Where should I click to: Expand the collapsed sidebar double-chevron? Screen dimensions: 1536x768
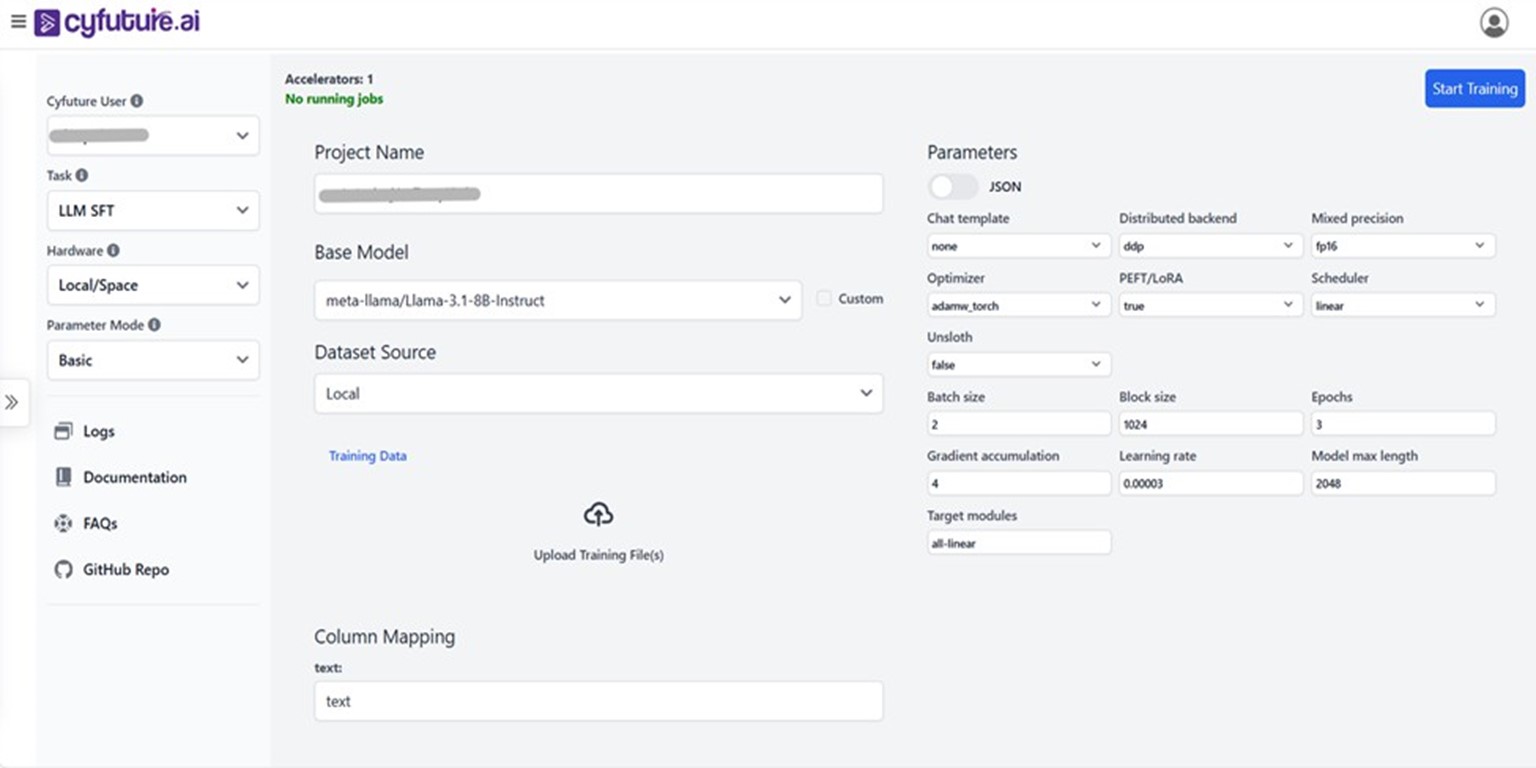(x=12, y=402)
